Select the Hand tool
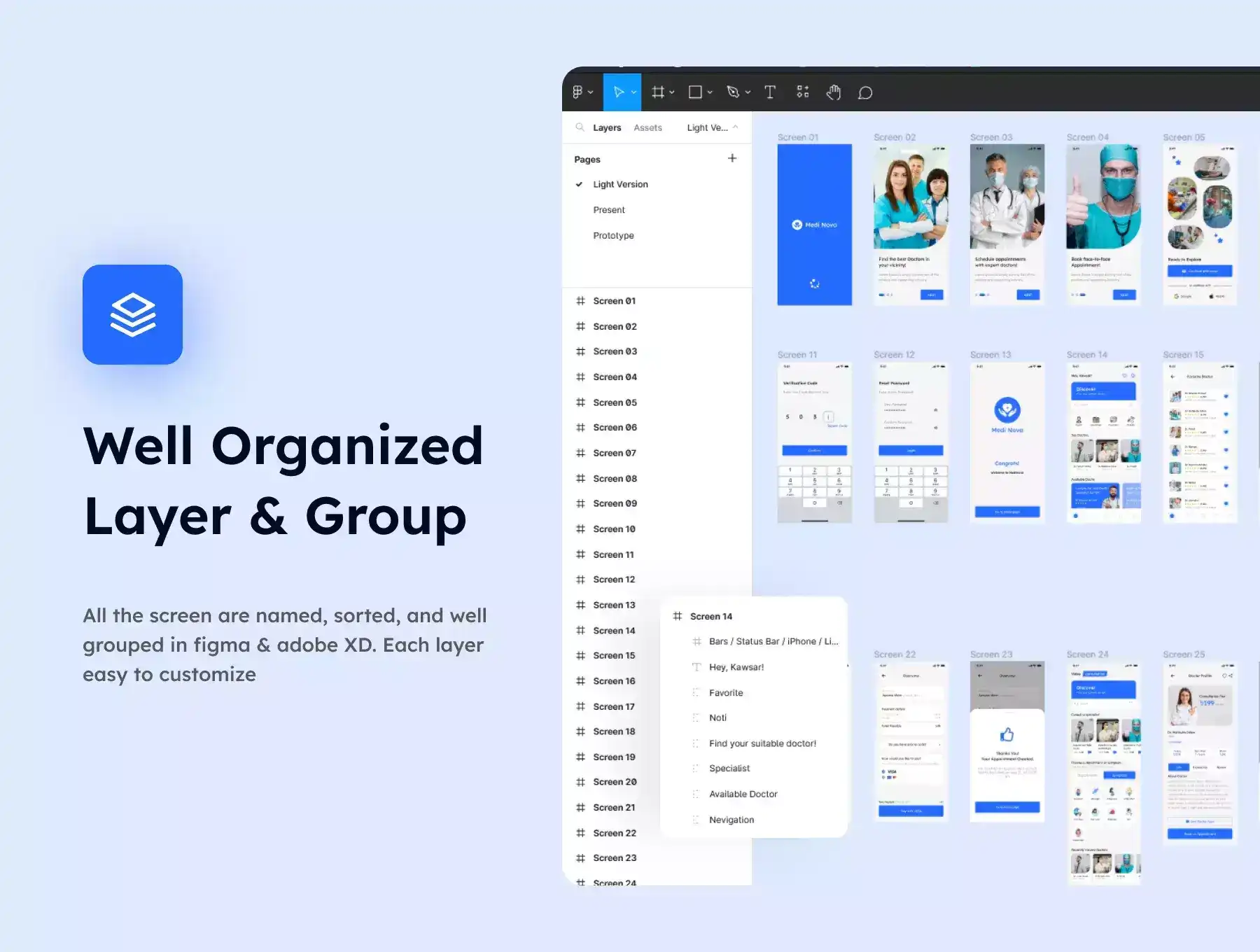 coord(833,92)
